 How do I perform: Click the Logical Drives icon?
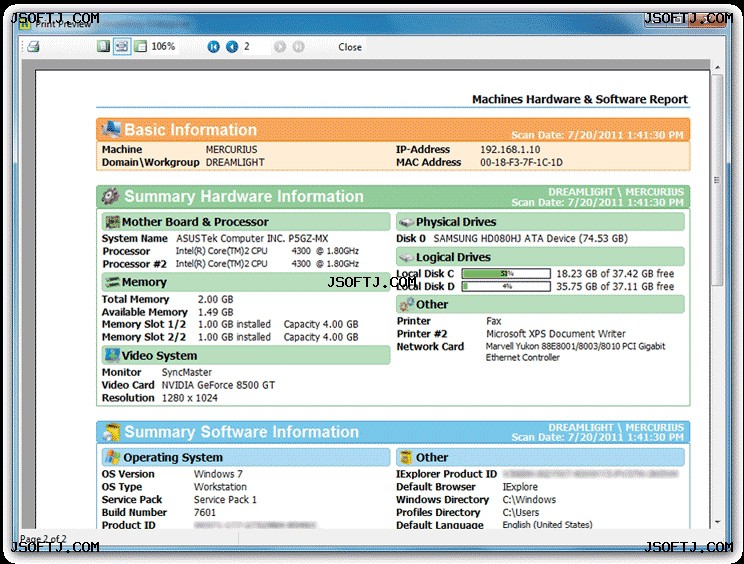click(406, 257)
